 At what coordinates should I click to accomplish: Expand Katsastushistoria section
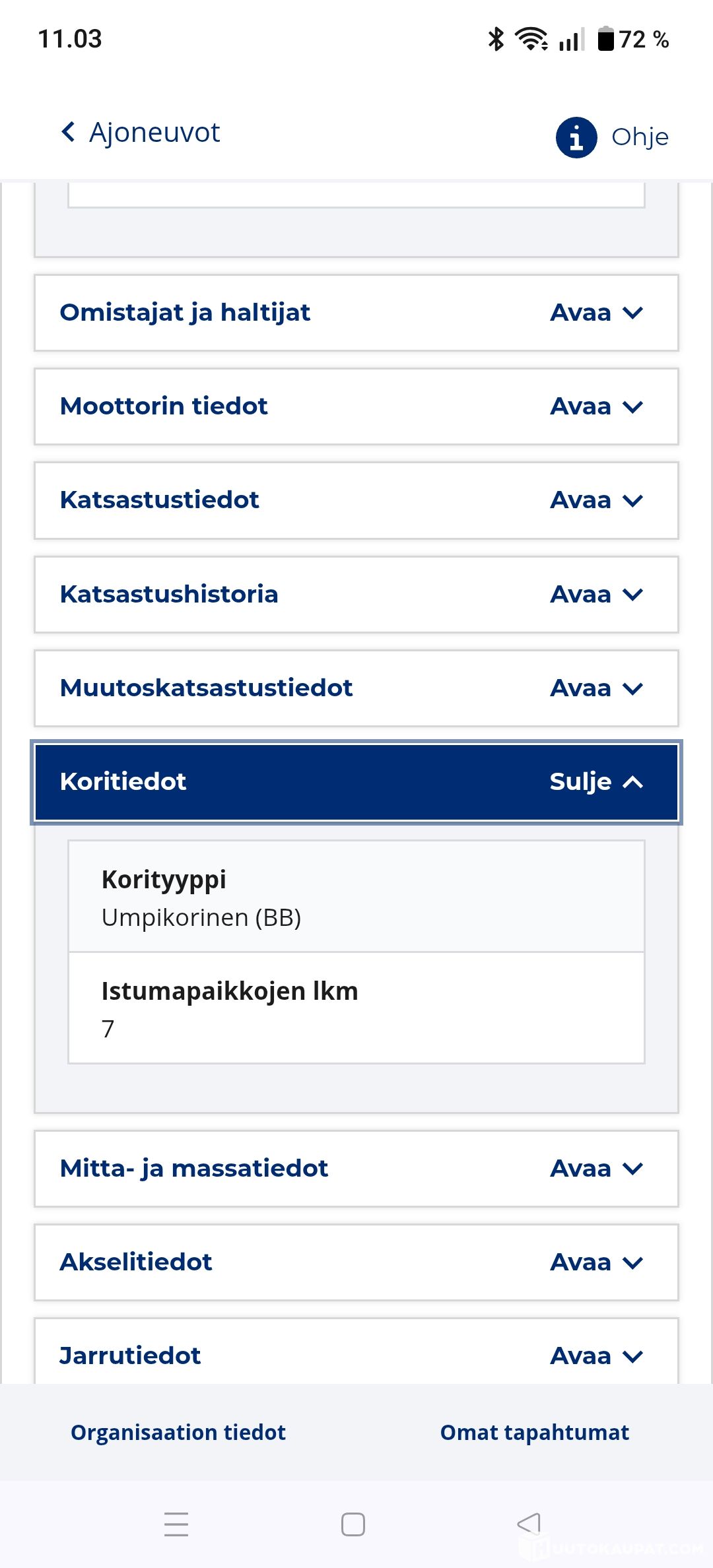[356, 595]
